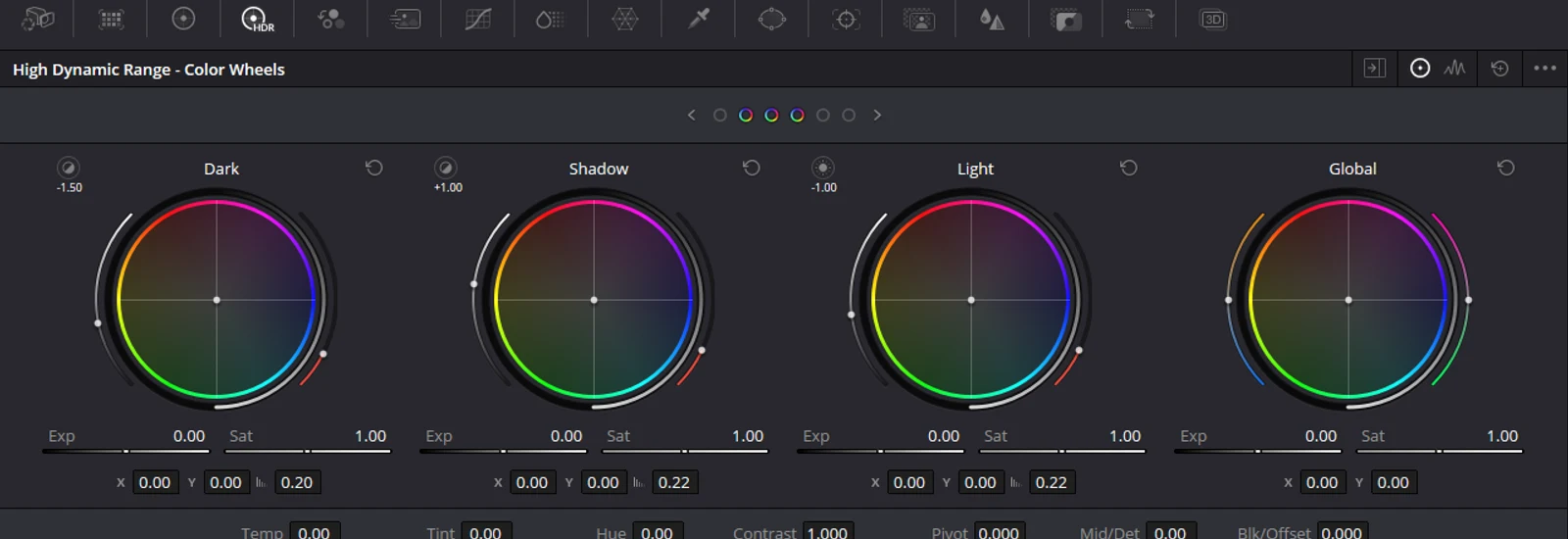Select the first wheel bank dot
The width and height of the screenshot is (1568, 539).
[719, 115]
